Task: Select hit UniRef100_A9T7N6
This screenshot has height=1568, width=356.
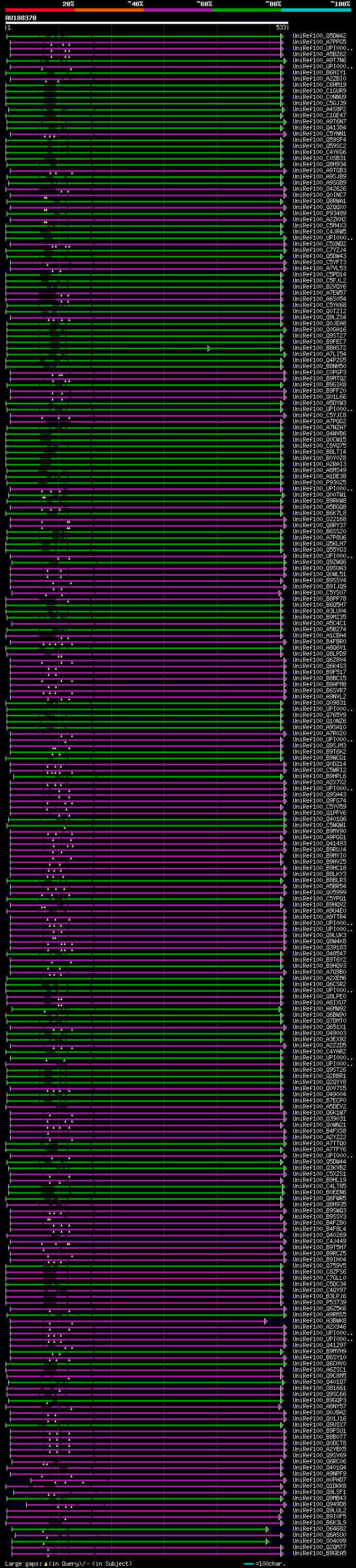Action: pyautogui.click(x=319, y=60)
